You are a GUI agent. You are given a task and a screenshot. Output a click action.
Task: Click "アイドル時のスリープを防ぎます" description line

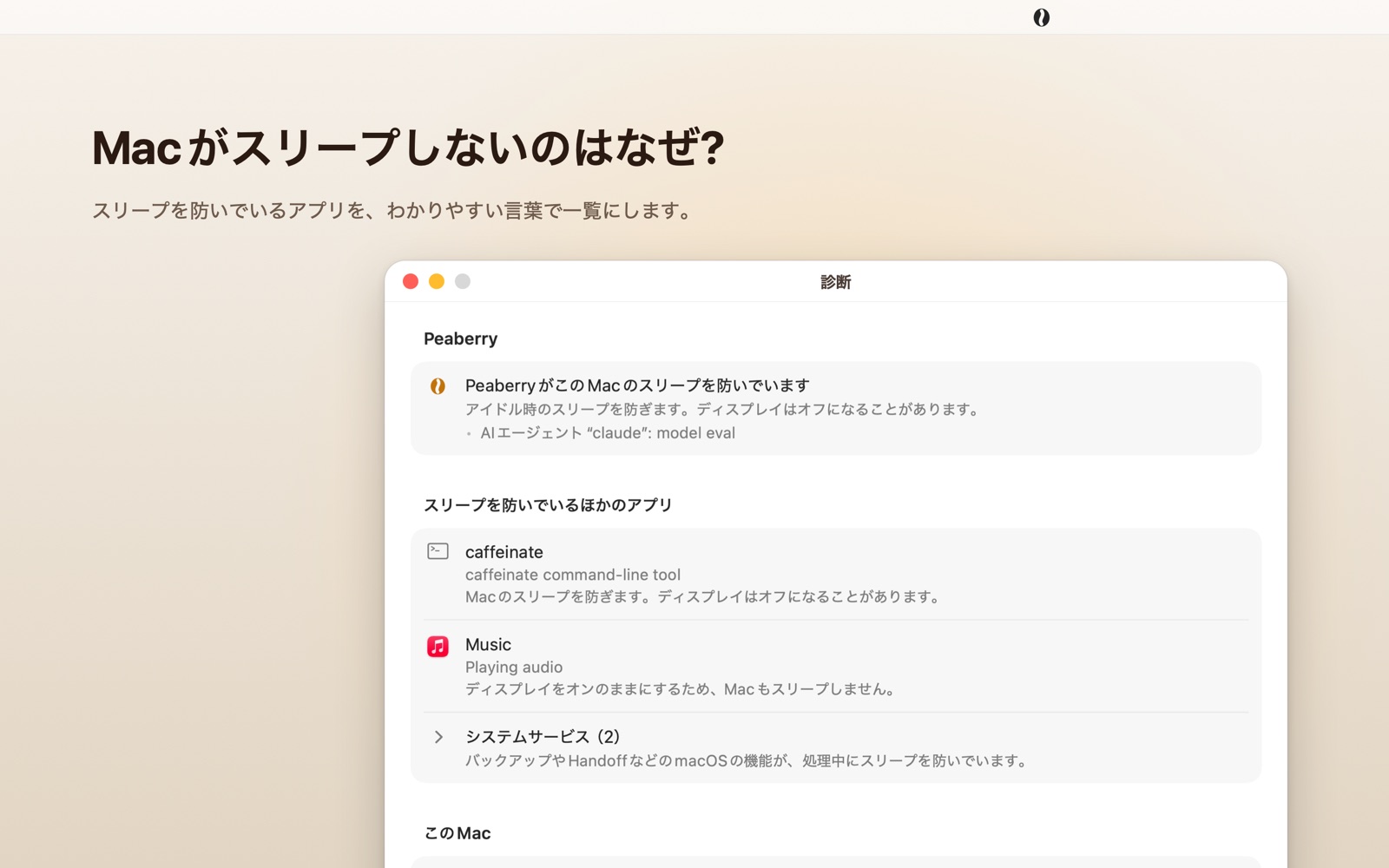(x=723, y=410)
